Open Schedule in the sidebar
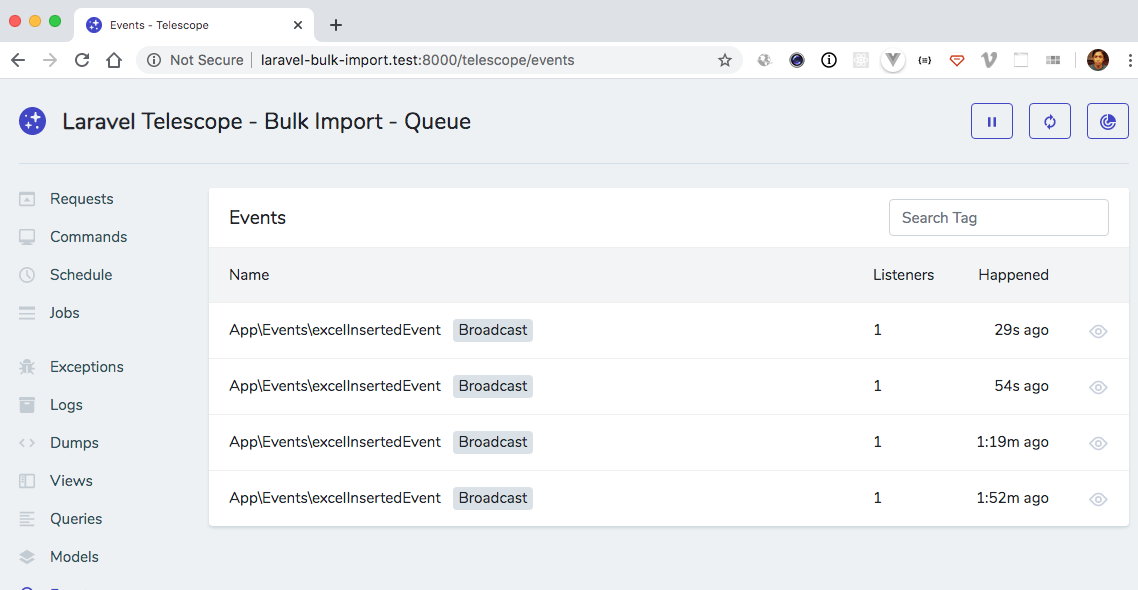This screenshot has height=590, width=1138. (x=81, y=275)
